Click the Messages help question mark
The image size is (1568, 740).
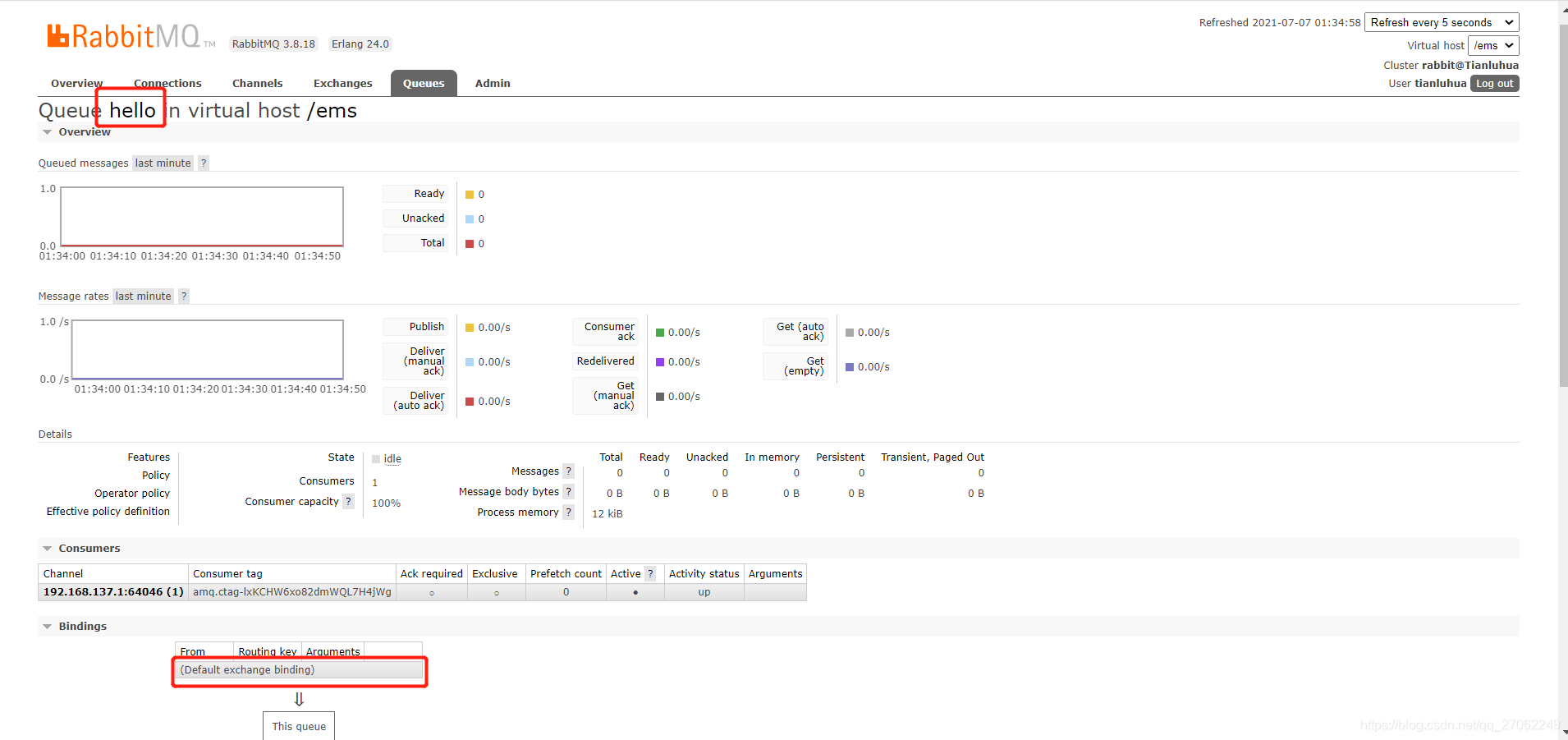pos(568,471)
